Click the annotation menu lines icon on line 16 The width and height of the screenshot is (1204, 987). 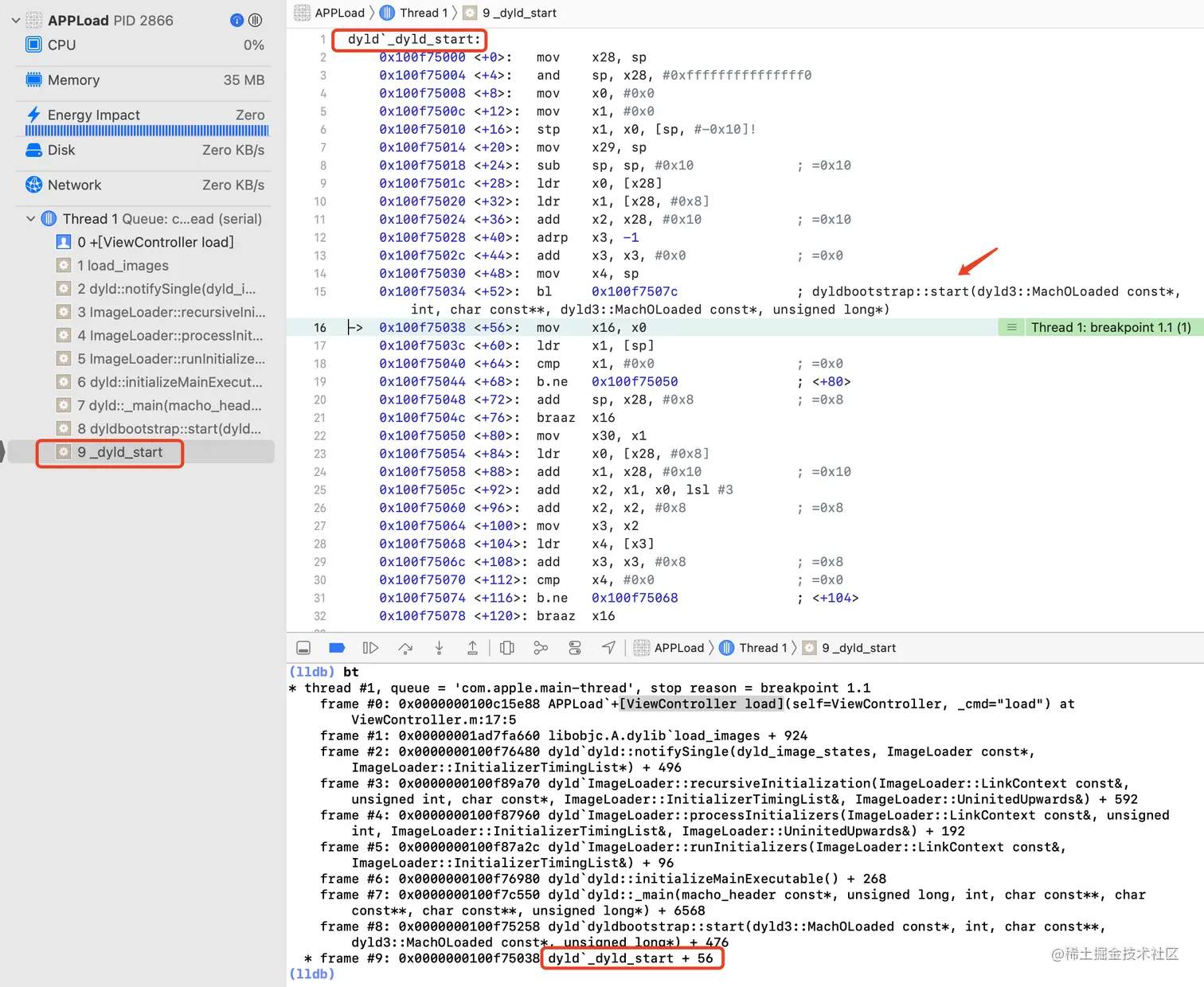pyautogui.click(x=1011, y=327)
